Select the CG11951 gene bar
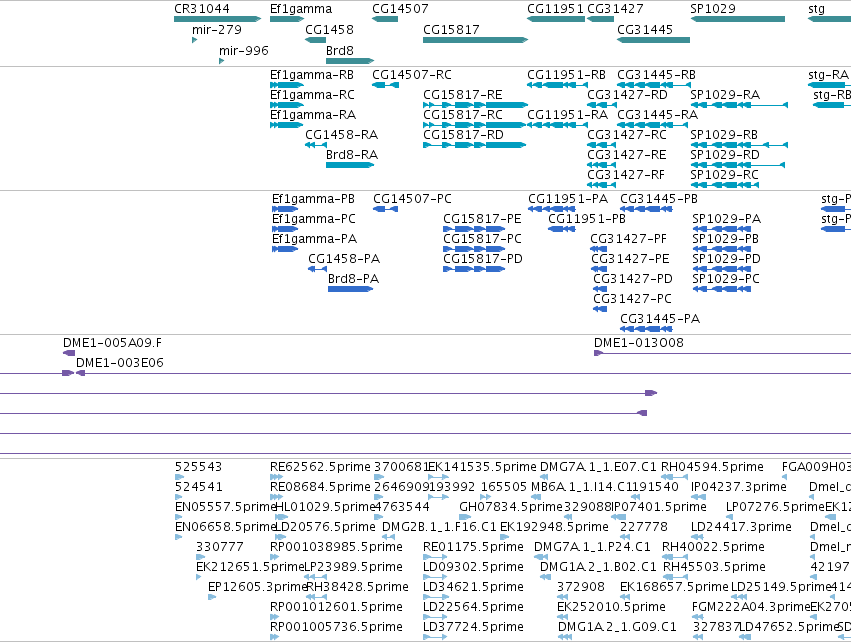 click(x=556, y=19)
